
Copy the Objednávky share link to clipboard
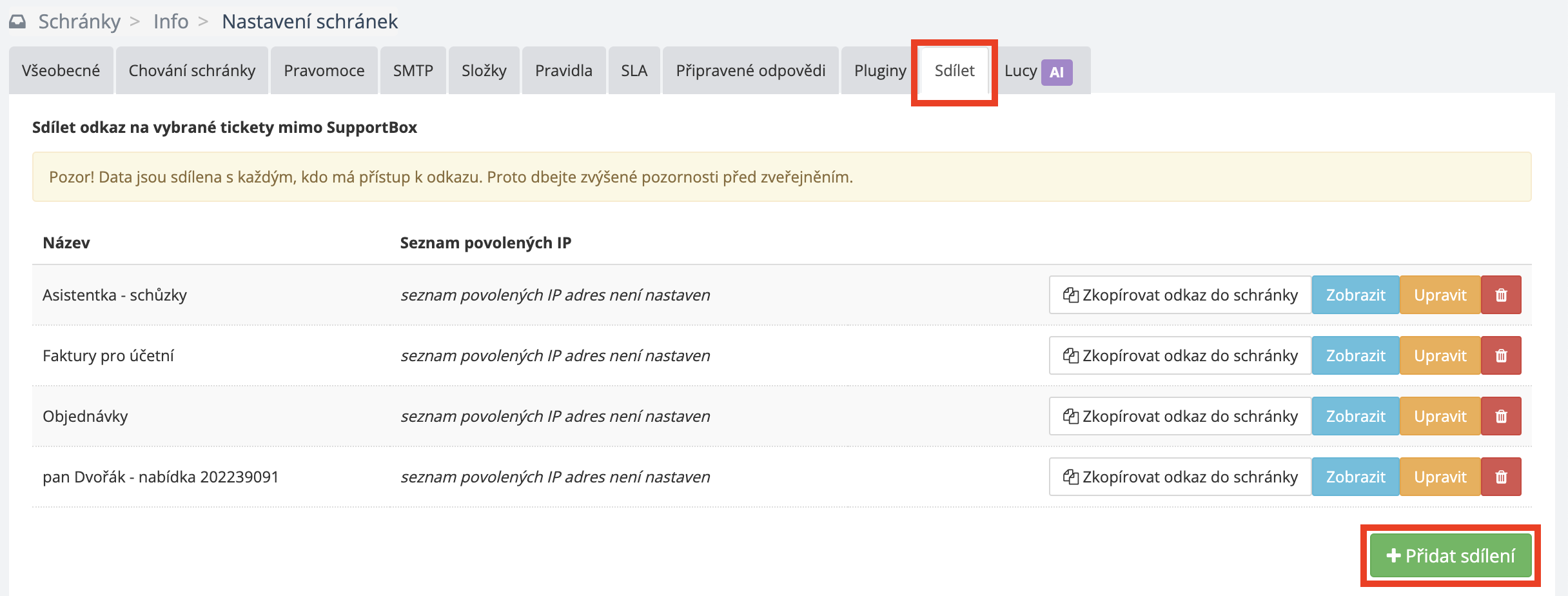coord(1180,417)
